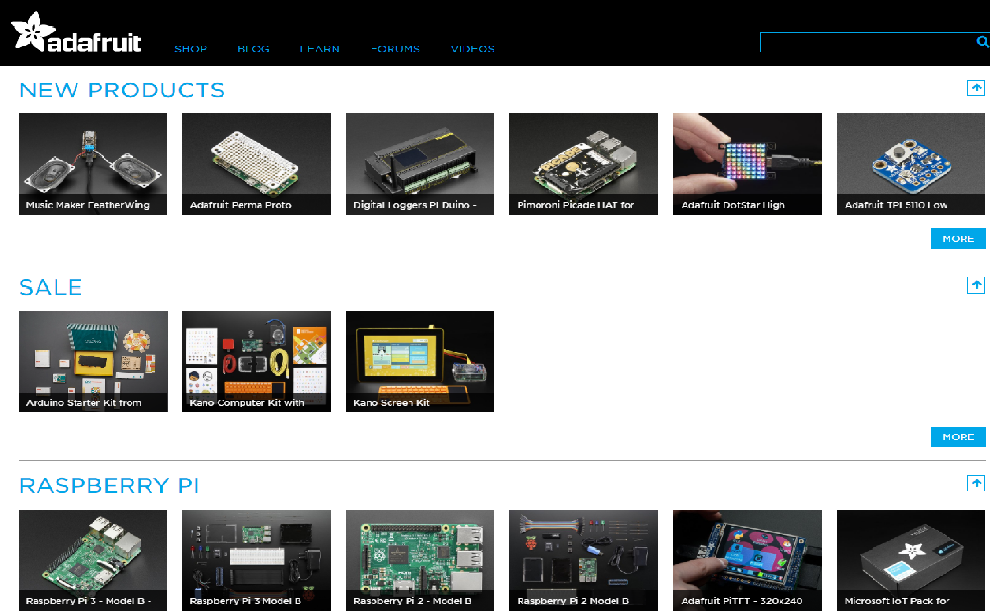990x613 pixels.
Task: Open Adafruit TPL5110 Low product thumbnail
Action: tap(910, 164)
